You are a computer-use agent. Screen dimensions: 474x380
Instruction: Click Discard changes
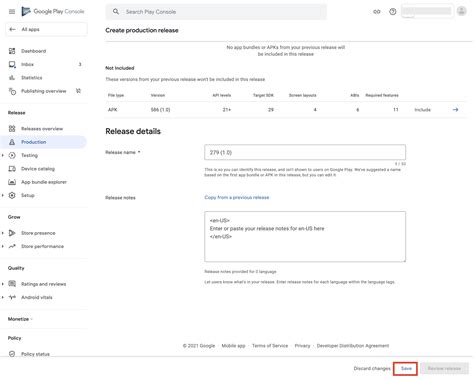pos(372,368)
